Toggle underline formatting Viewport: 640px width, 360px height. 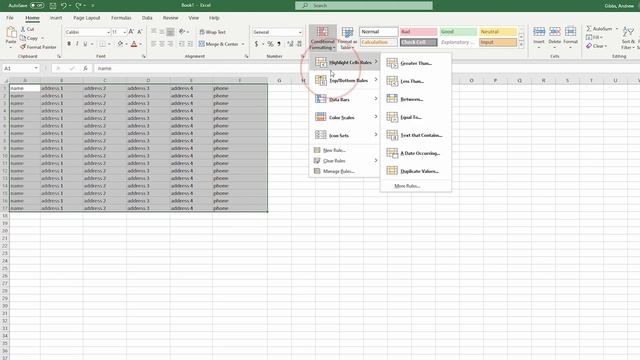point(85,44)
